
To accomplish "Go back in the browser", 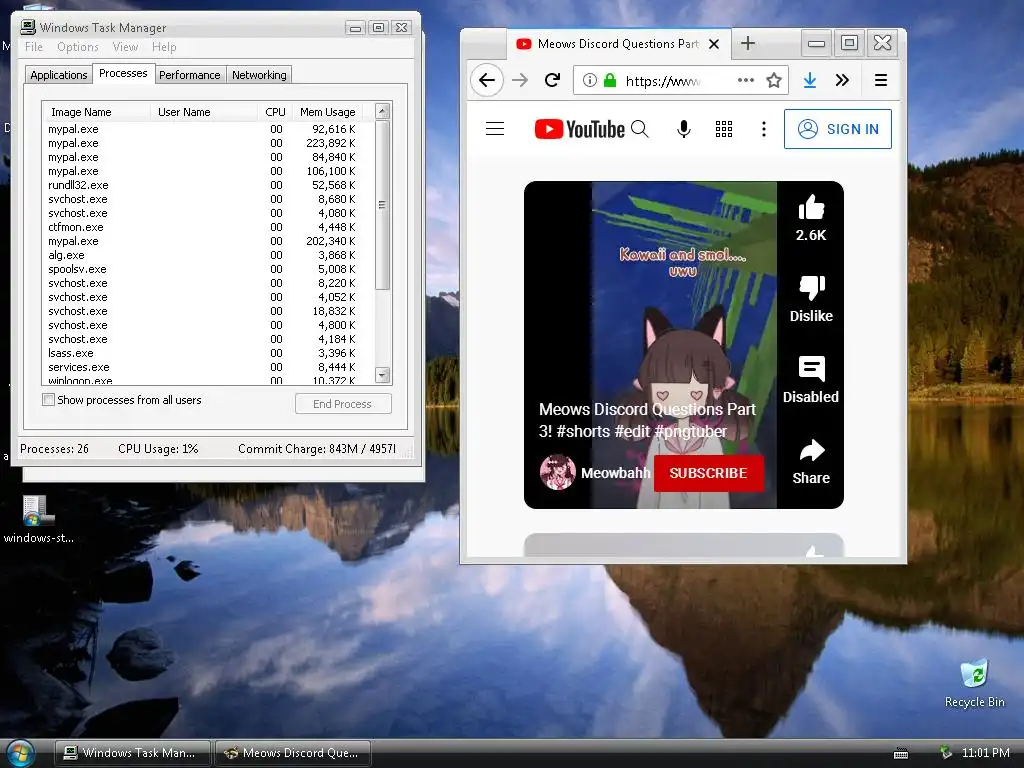I will [487, 80].
